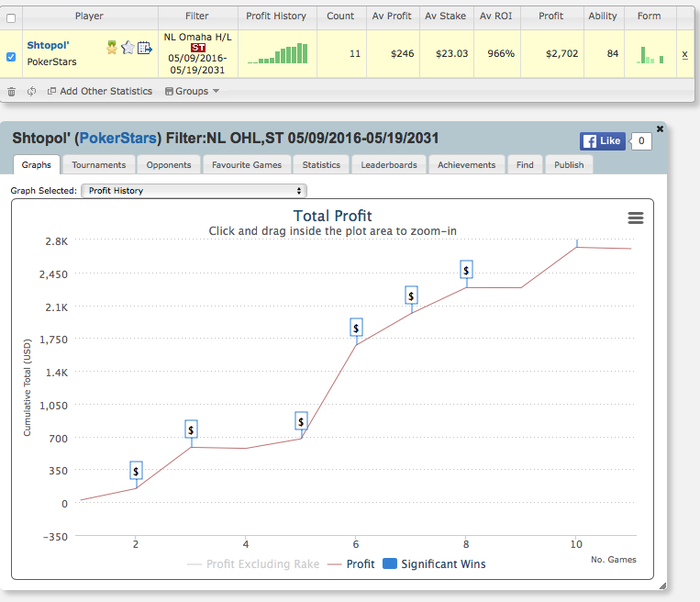Uncheck the Shtopol' row checkbox

click(x=11, y=57)
